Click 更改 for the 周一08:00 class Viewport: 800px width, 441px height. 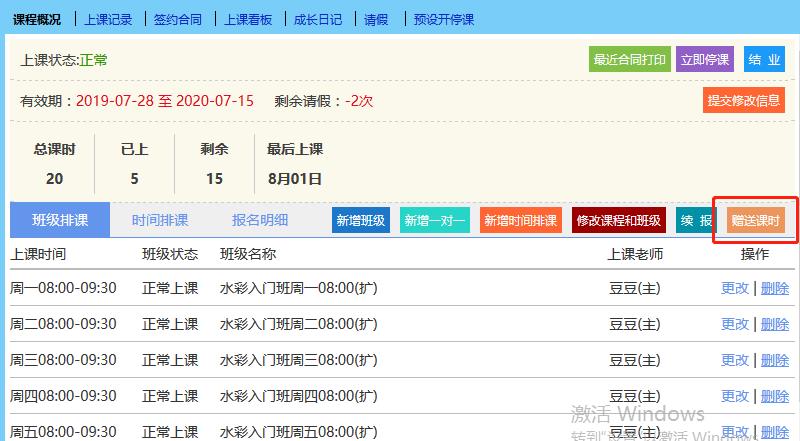click(x=735, y=288)
